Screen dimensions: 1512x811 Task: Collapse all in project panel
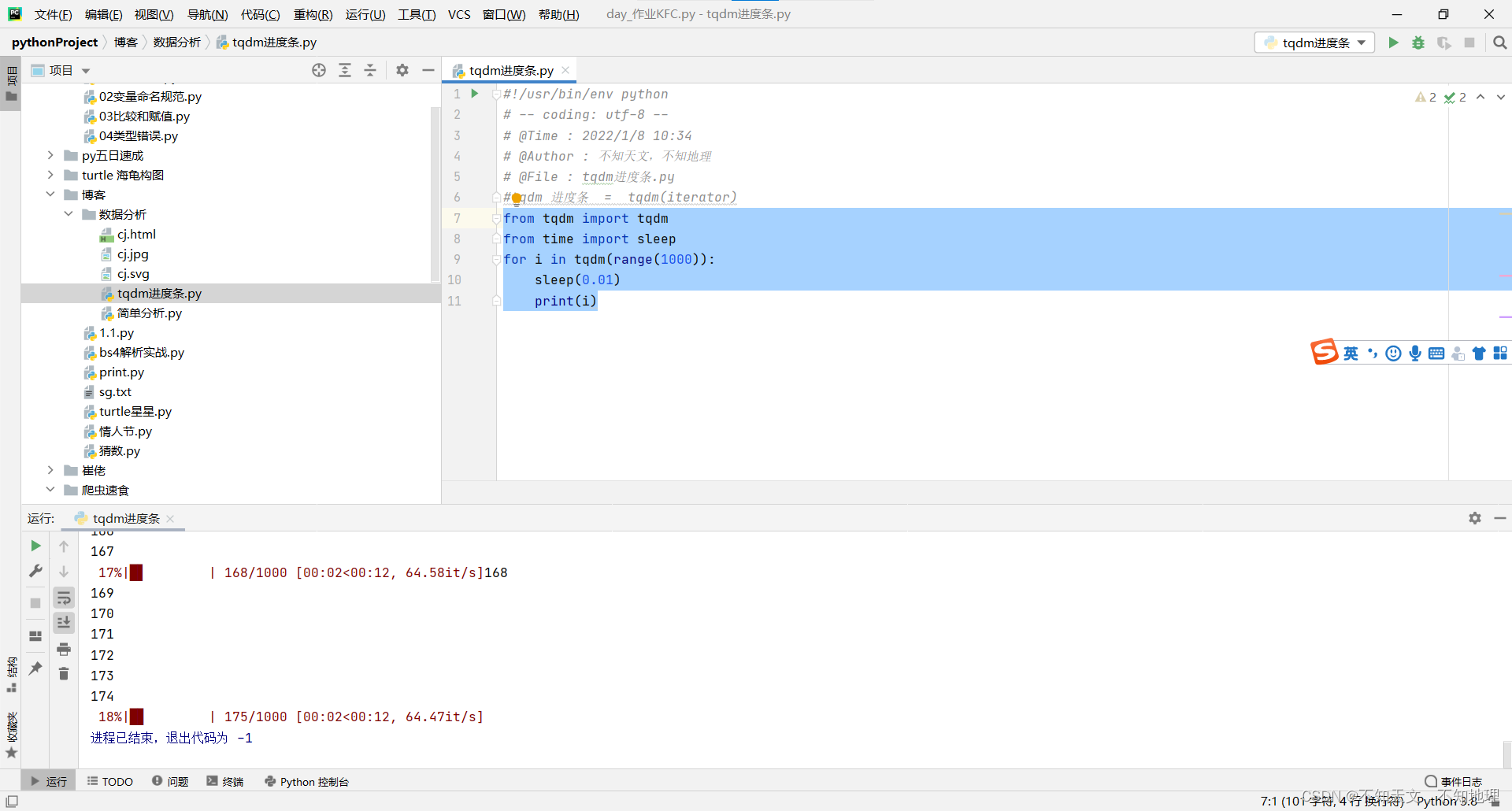click(x=370, y=70)
